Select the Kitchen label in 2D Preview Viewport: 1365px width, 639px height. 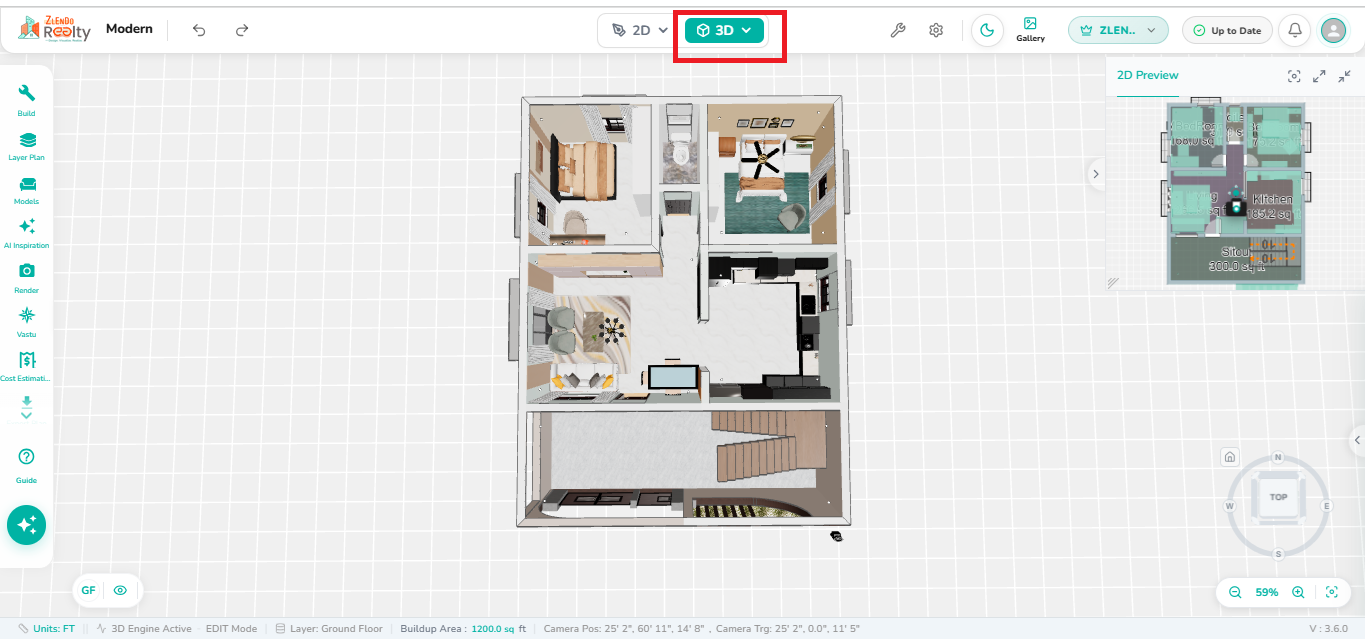pos(1272,199)
